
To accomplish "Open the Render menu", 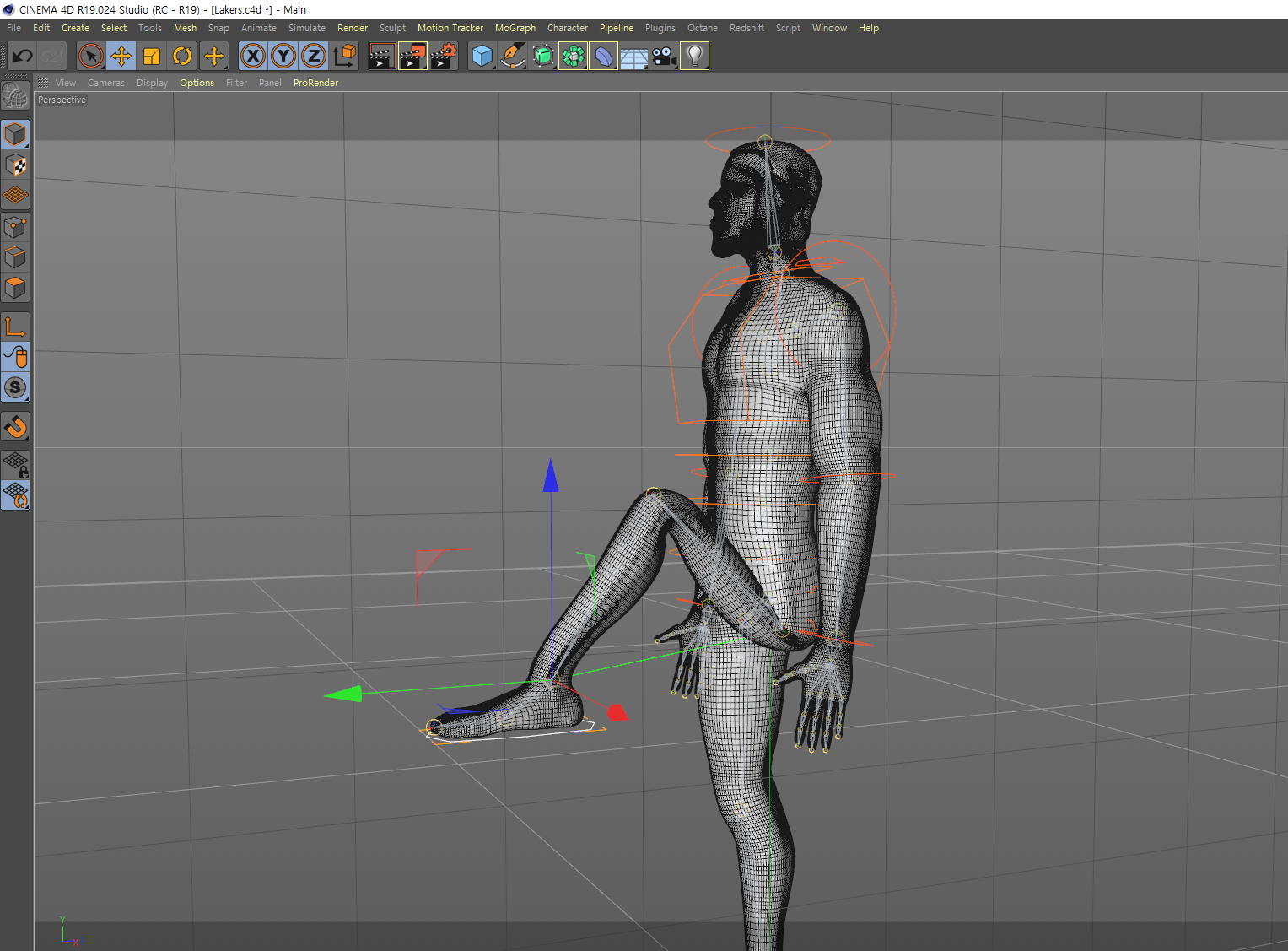I will (x=353, y=28).
